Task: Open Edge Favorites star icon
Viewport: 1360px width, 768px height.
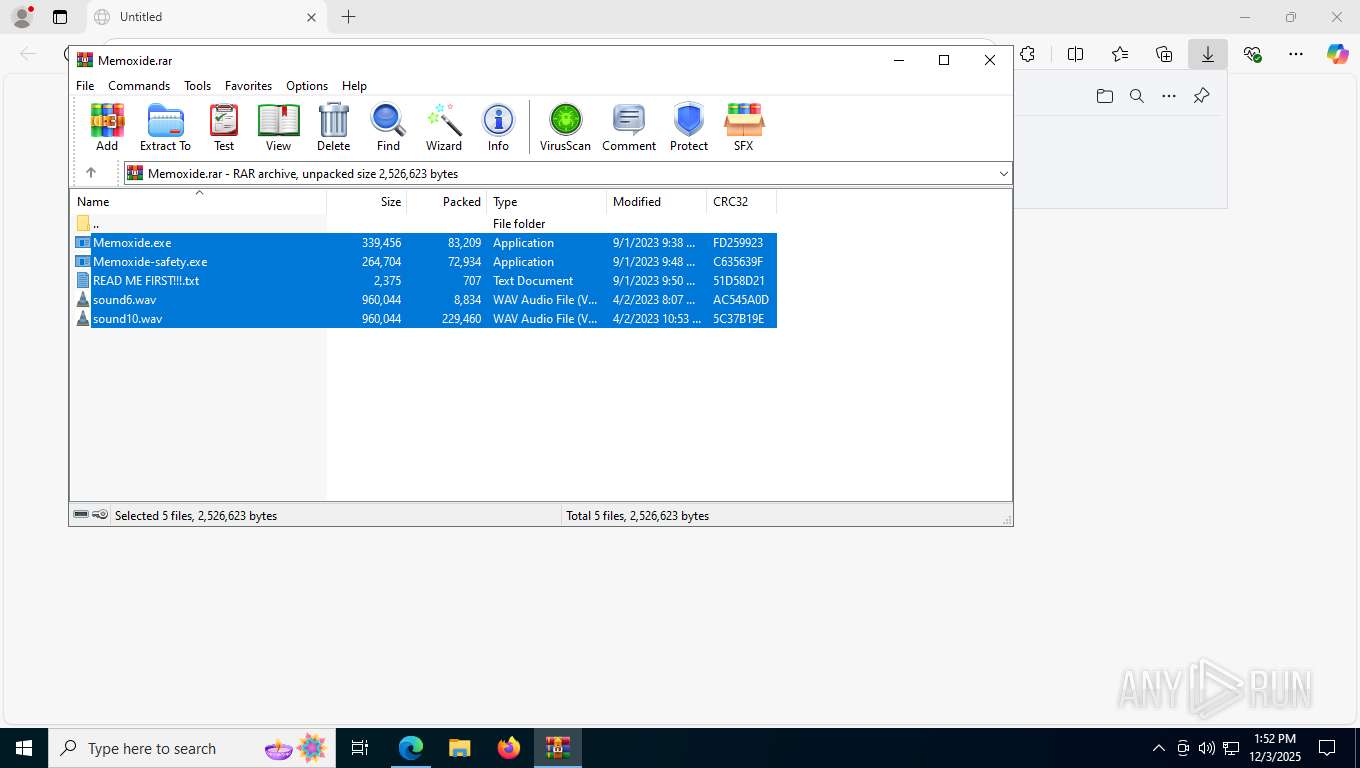Action: point(1120,54)
